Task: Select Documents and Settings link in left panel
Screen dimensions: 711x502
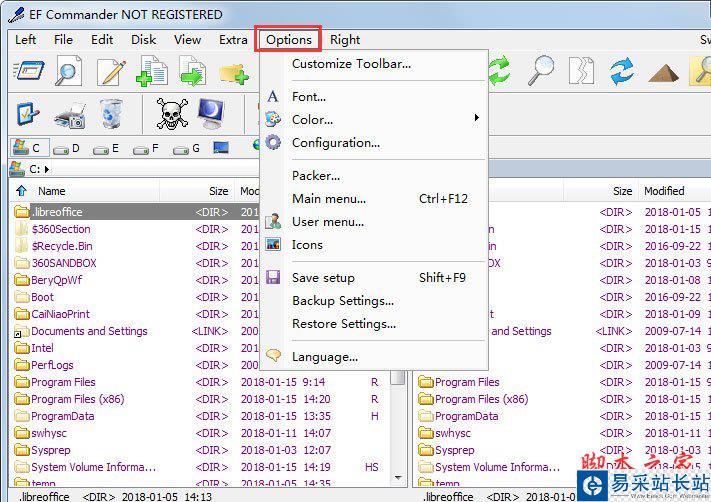Action: pyautogui.click(x=89, y=331)
